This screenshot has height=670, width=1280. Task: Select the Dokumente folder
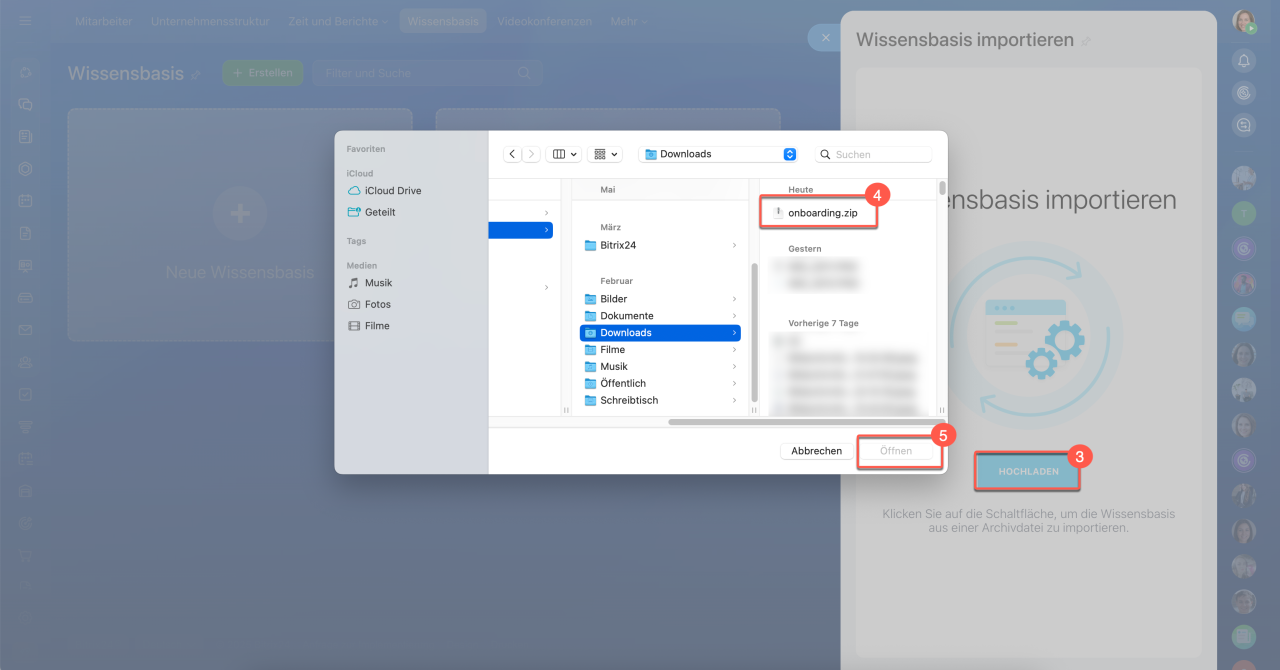(x=661, y=316)
